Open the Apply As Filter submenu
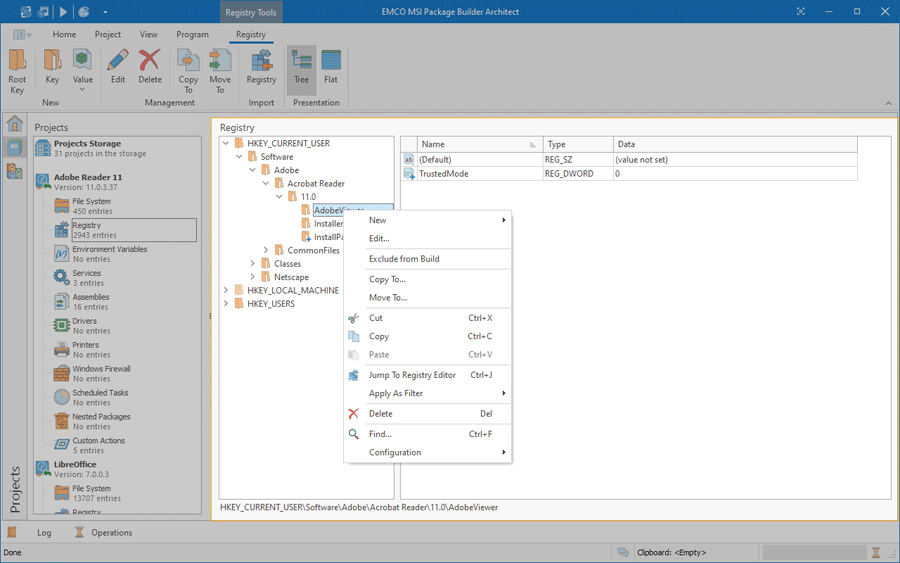This screenshot has height=563, width=900. click(x=428, y=393)
